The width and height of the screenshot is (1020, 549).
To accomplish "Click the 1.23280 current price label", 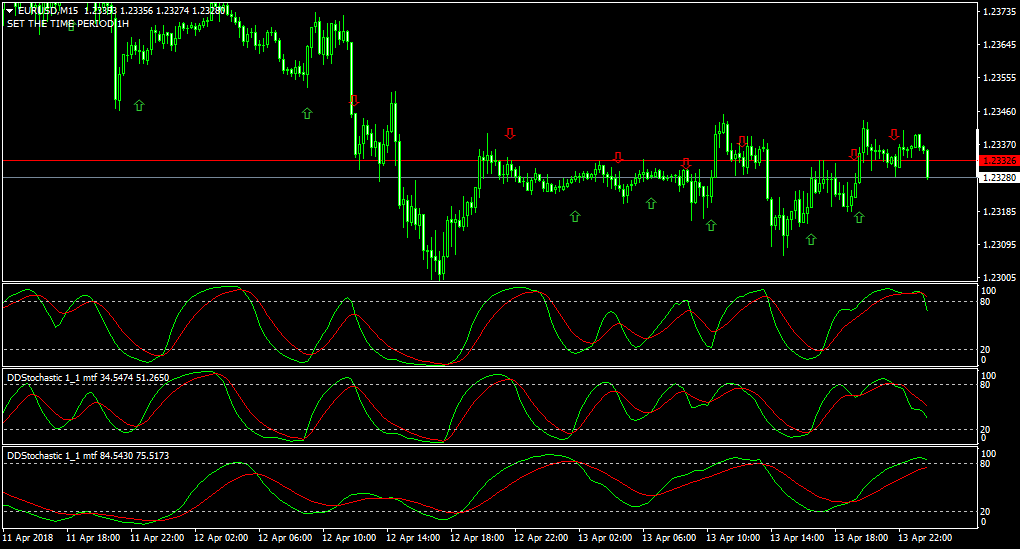I will pyautogui.click(x=999, y=178).
